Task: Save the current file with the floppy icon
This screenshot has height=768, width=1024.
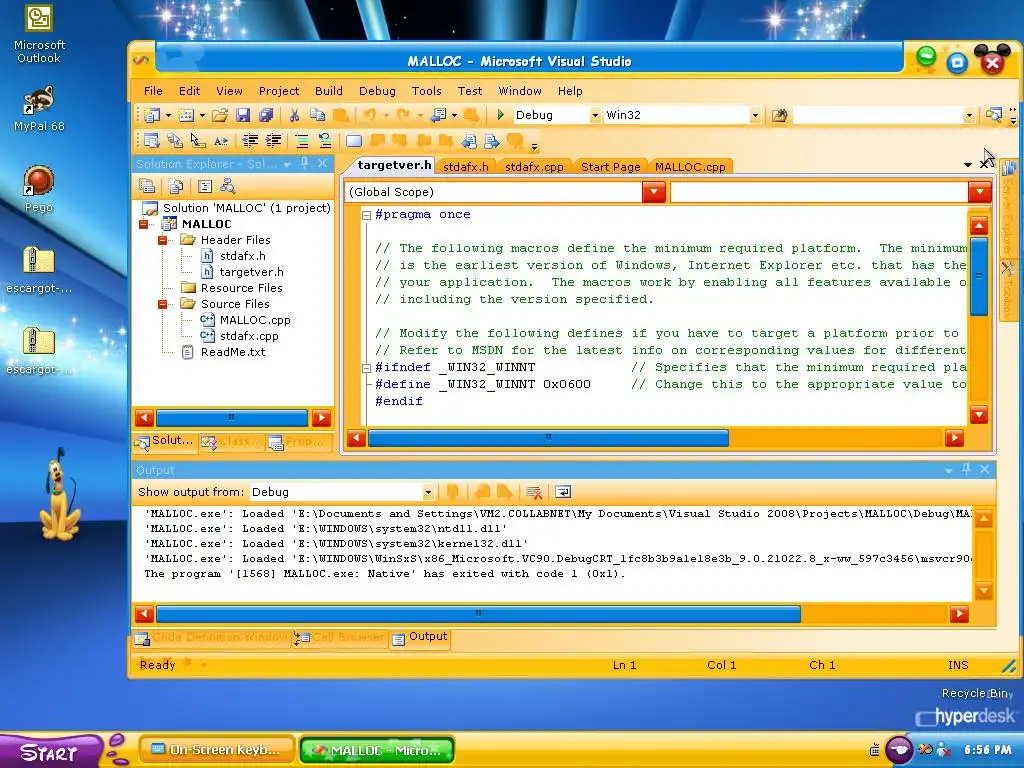Action: coord(243,116)
